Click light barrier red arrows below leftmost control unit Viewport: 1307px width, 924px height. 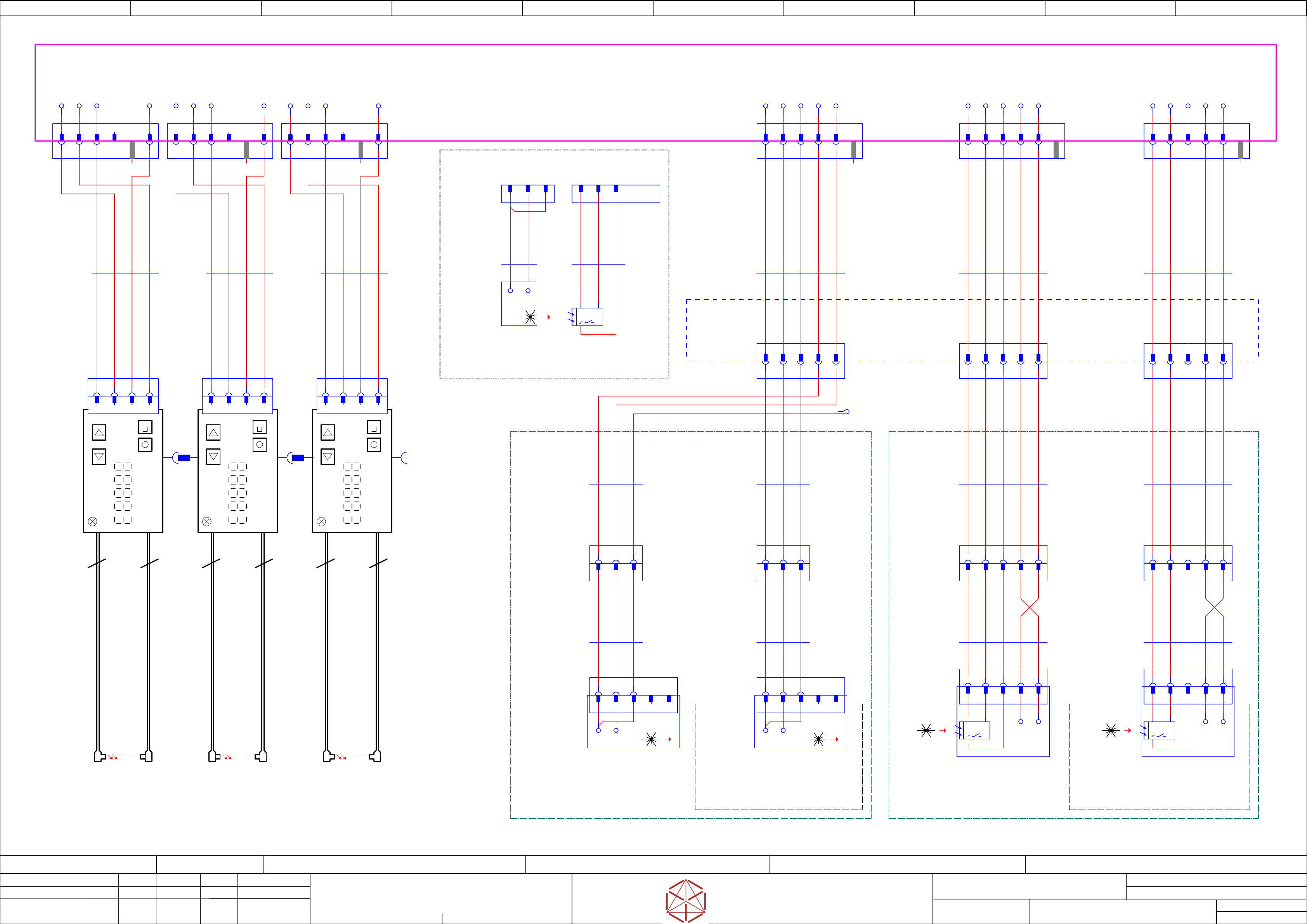tap(113, 757)
